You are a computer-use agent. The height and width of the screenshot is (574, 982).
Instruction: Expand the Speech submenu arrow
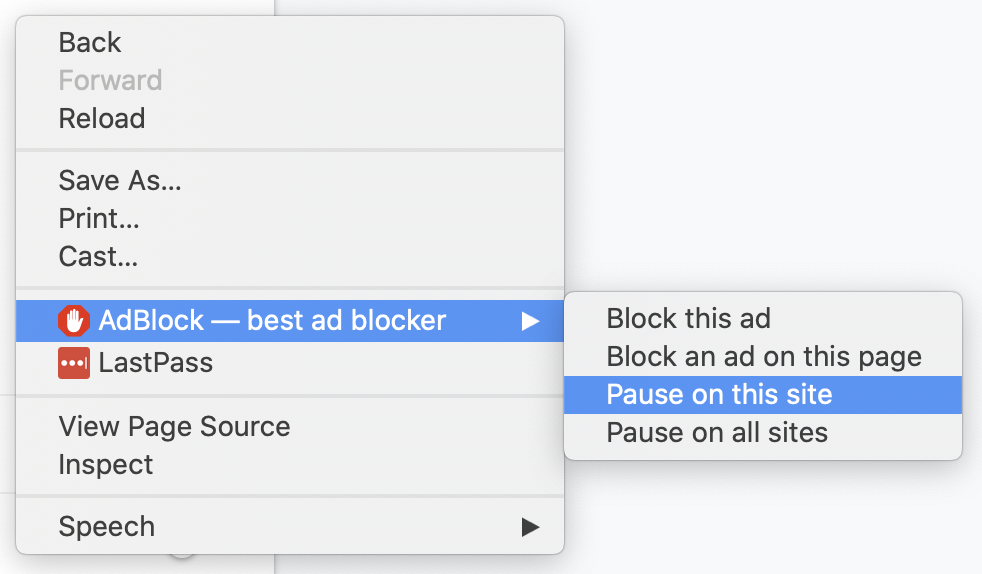click(530, 527)
